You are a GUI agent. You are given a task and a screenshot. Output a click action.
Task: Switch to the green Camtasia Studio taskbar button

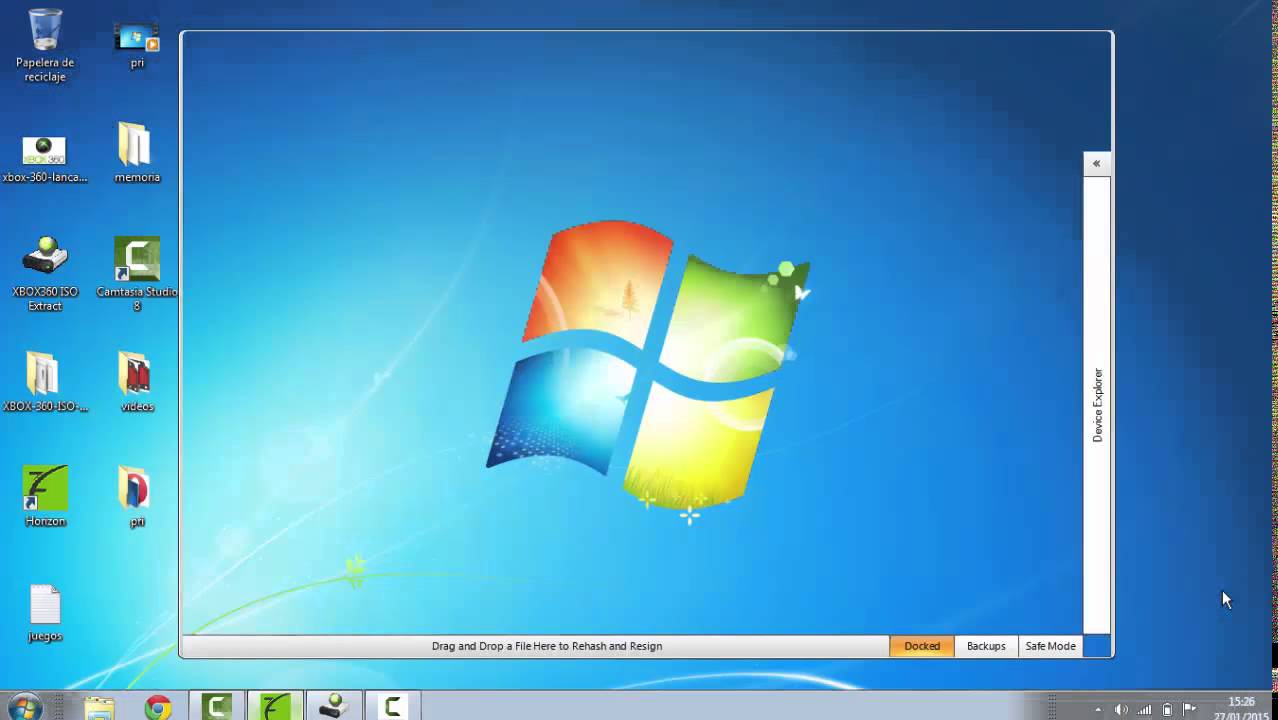point(217,707)
